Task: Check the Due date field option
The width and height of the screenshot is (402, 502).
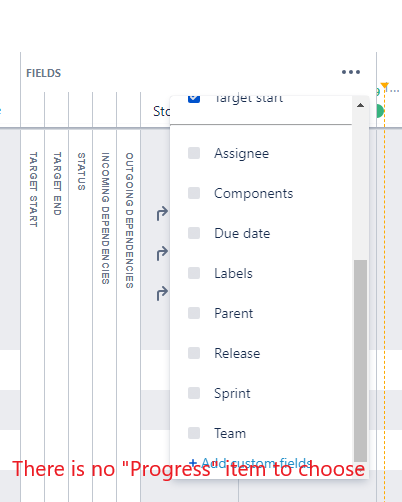Action: [194, 233]
